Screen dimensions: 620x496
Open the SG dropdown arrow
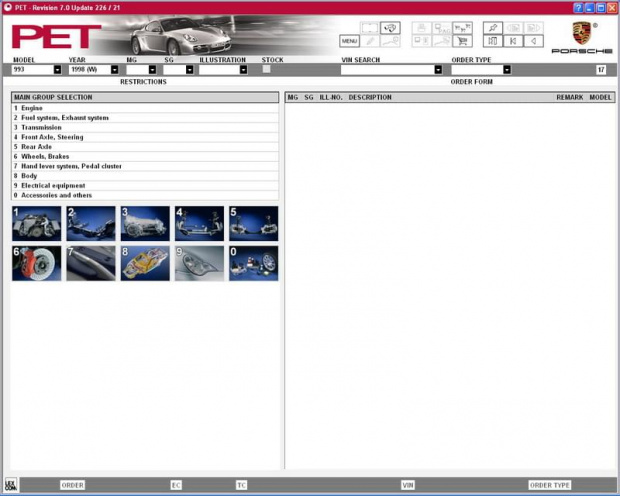click(189, 70)
